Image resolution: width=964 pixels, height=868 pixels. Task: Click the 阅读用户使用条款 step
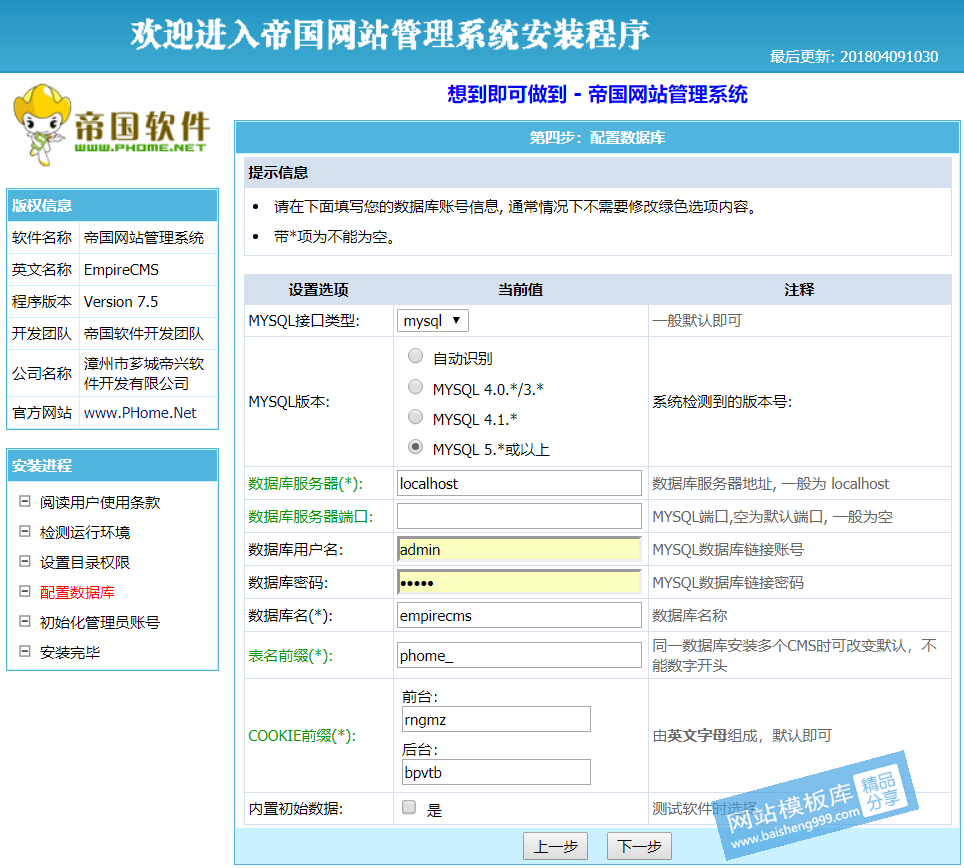[100, 502]
